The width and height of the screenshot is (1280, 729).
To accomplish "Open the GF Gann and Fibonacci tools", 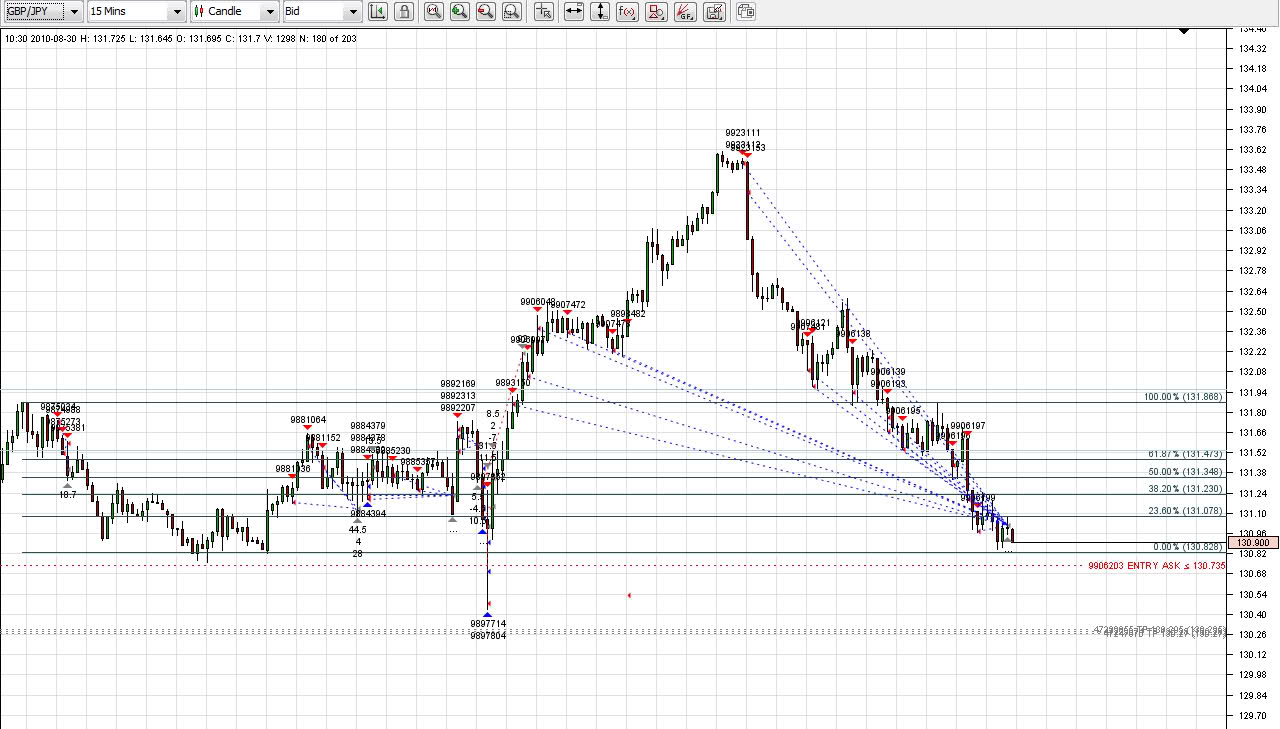I will coord(686,12).
